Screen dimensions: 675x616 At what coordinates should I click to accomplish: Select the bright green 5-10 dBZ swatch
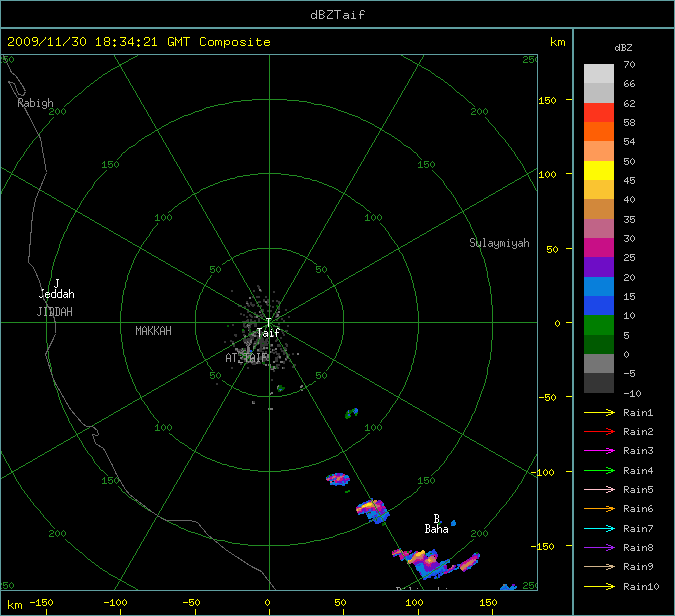pos(599,325)
